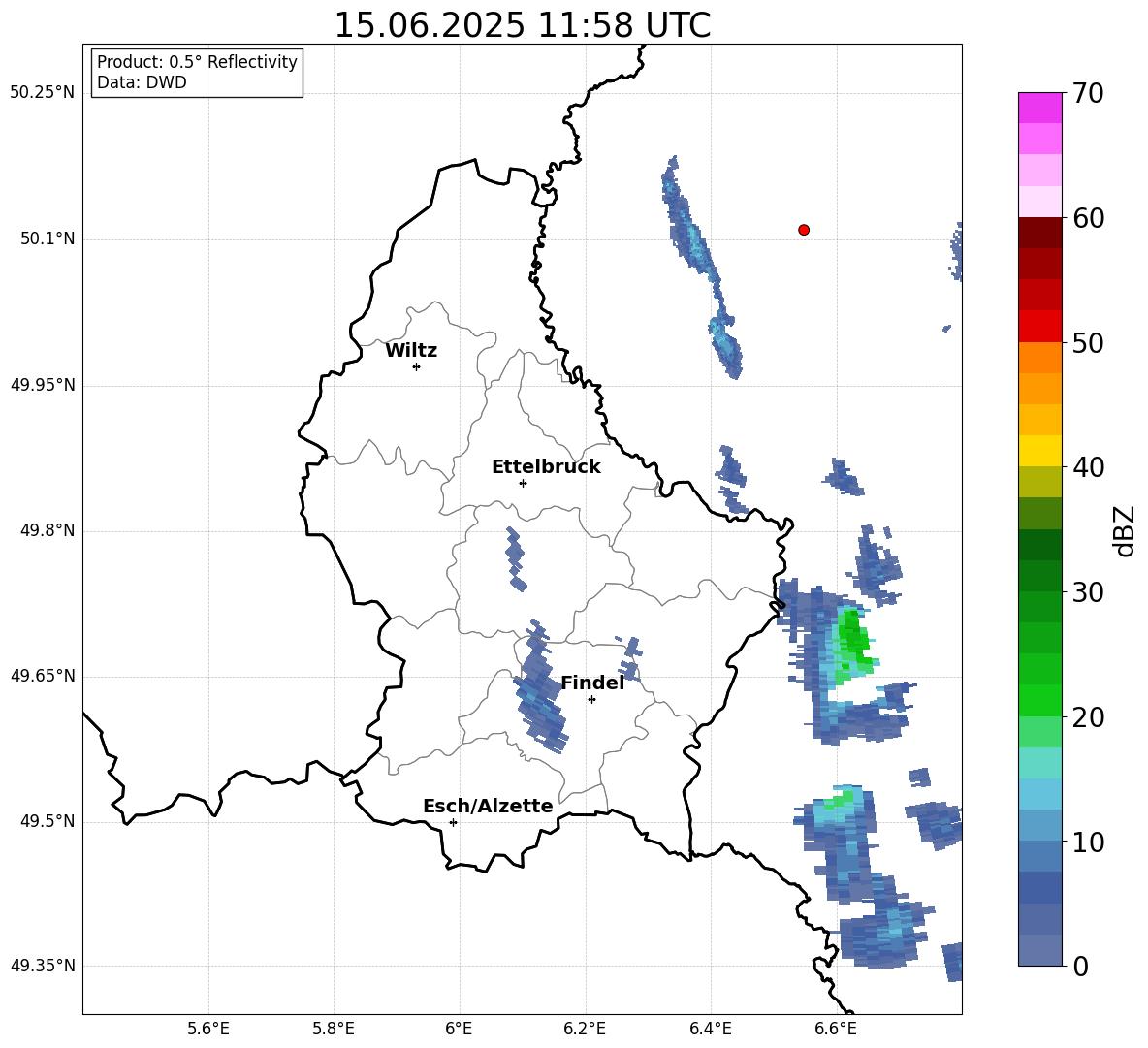Click the longitude label '6°E'
The height and width of the screenshot is (1048, 1148).
tap(459, 1029)
